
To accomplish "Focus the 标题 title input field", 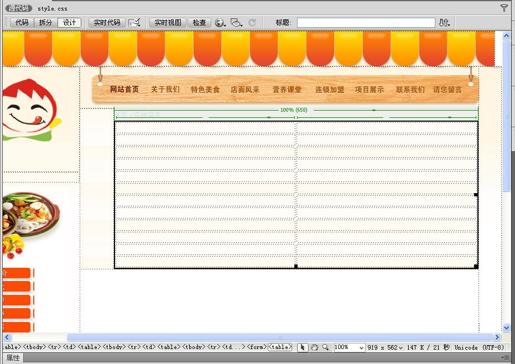I will pyautogui.click(x=366, y=23).
